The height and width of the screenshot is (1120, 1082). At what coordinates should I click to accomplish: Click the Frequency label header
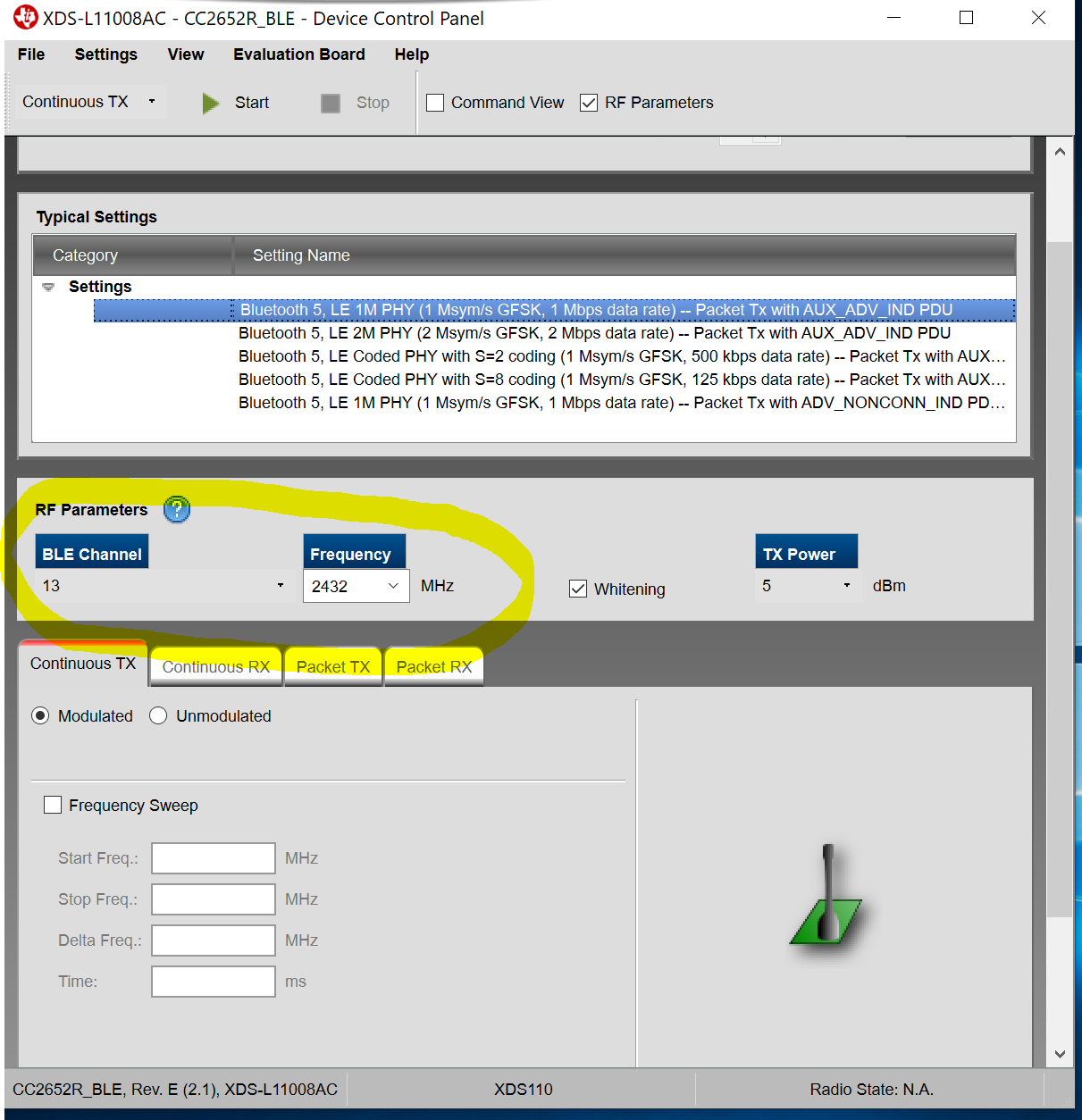point(355,554)
